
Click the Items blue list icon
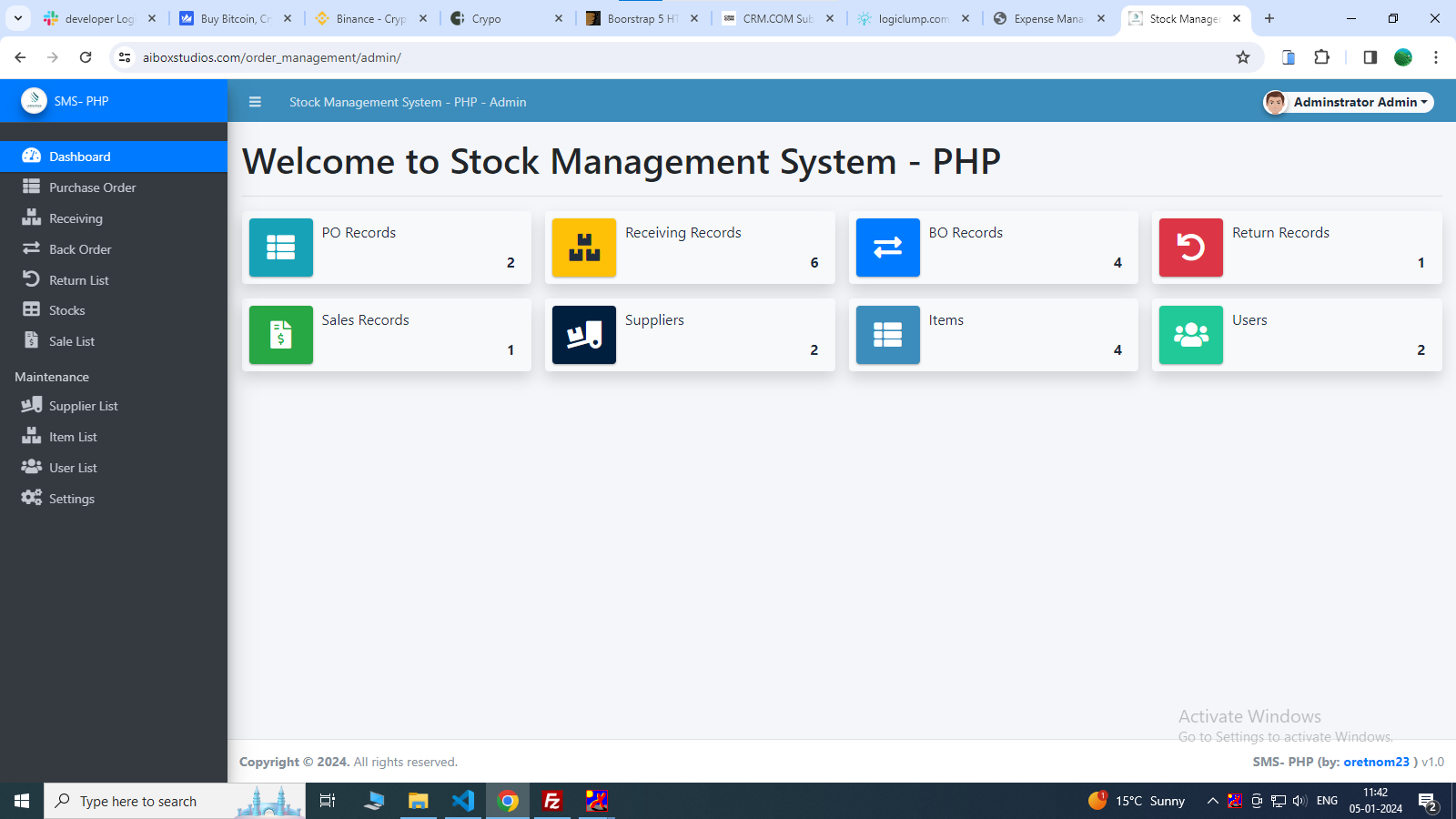tap(888, 335)
